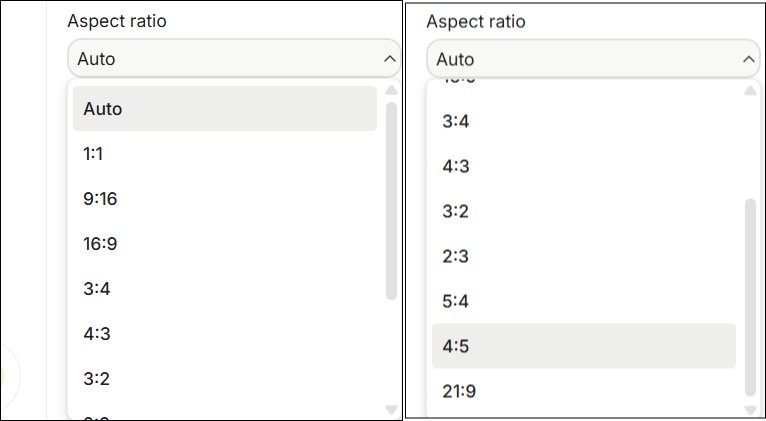Select 3:2 in the right panel's list
This screenshot has width=766, height=421.
(583, 211)
